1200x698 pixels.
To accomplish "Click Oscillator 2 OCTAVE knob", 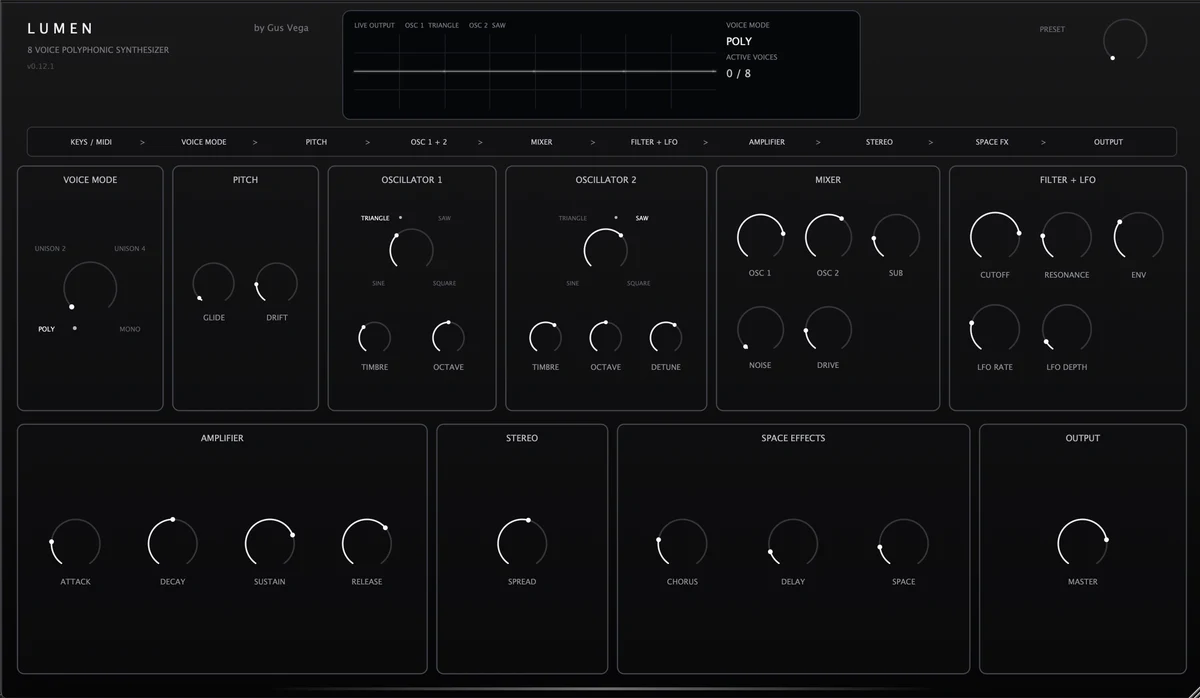I will (x=606, y=339).
